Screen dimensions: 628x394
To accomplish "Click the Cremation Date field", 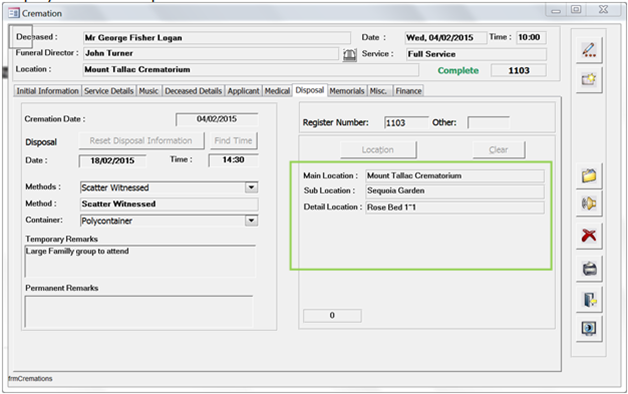I will [217, 119].
